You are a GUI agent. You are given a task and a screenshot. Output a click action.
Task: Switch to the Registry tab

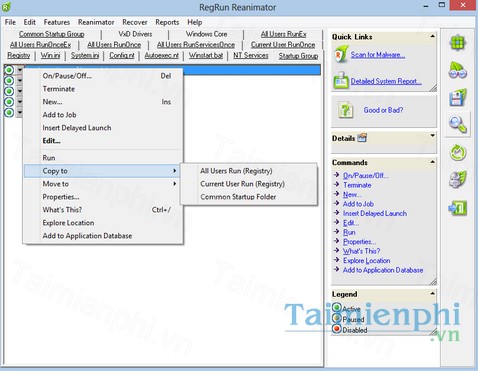click(x=19, y=55)
